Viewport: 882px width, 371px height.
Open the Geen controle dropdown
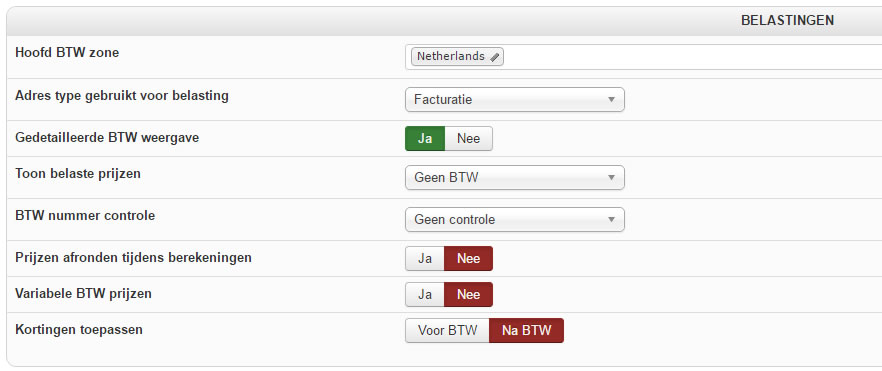click(515, 219)
